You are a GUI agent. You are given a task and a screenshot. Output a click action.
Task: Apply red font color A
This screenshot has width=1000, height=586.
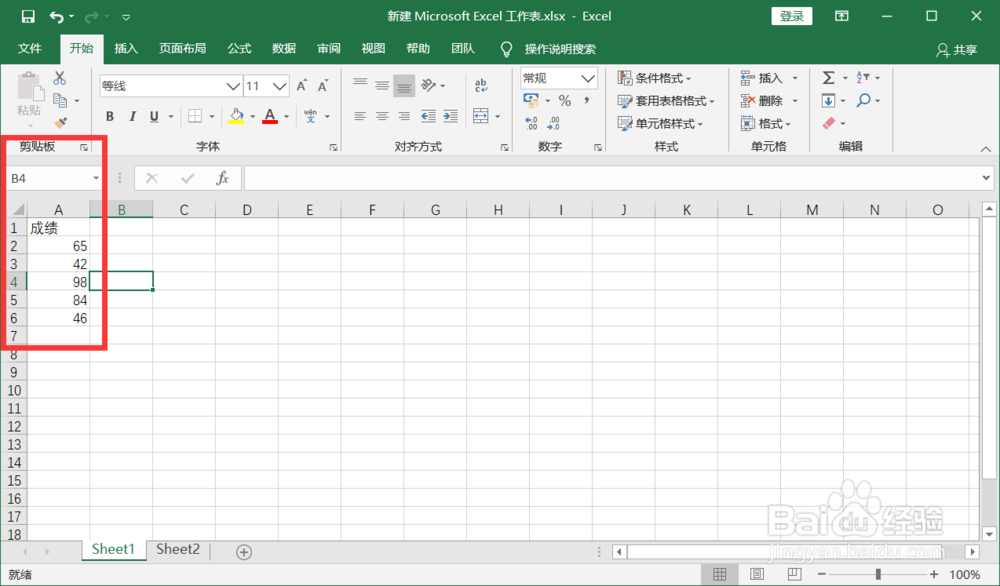(x=270, y=116)
